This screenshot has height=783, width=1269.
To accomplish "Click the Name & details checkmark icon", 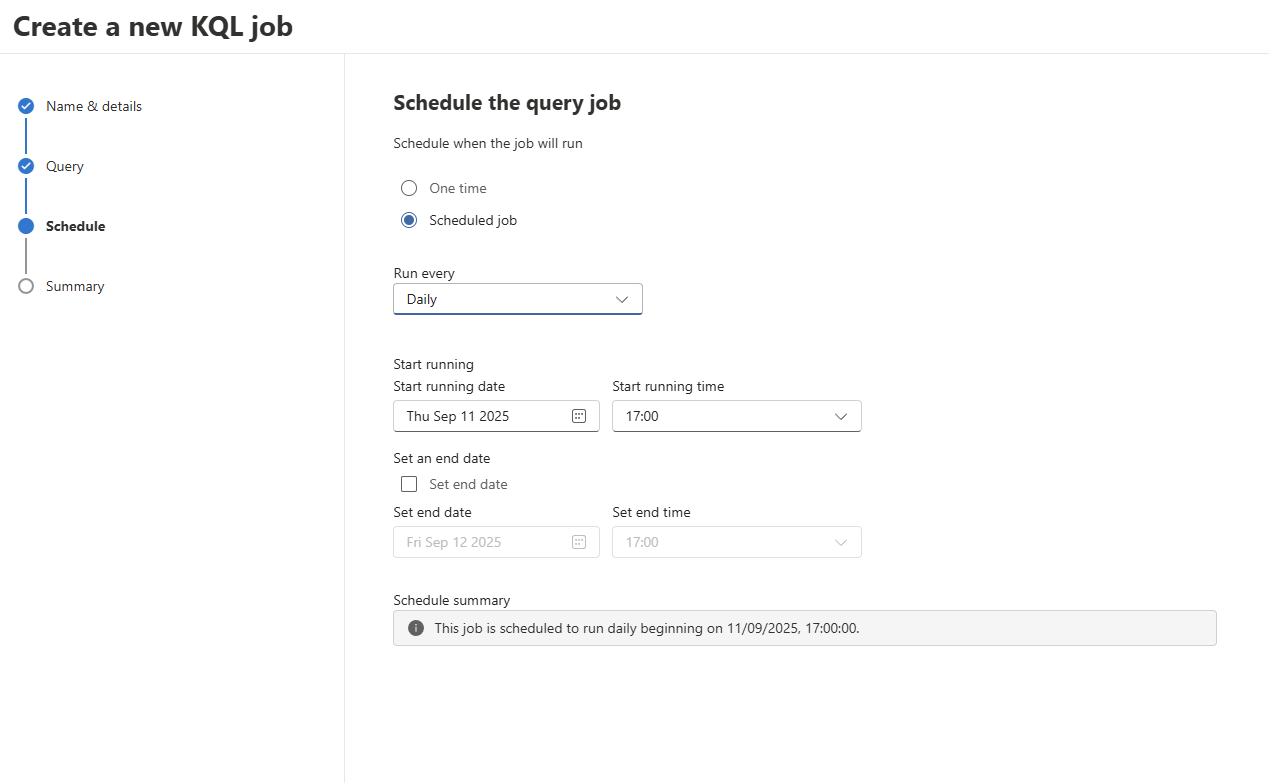I will (26, 106).
